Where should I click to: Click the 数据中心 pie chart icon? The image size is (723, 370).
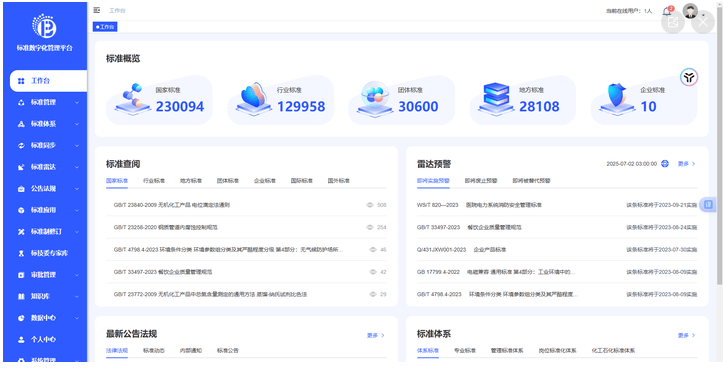coord(21,318)
